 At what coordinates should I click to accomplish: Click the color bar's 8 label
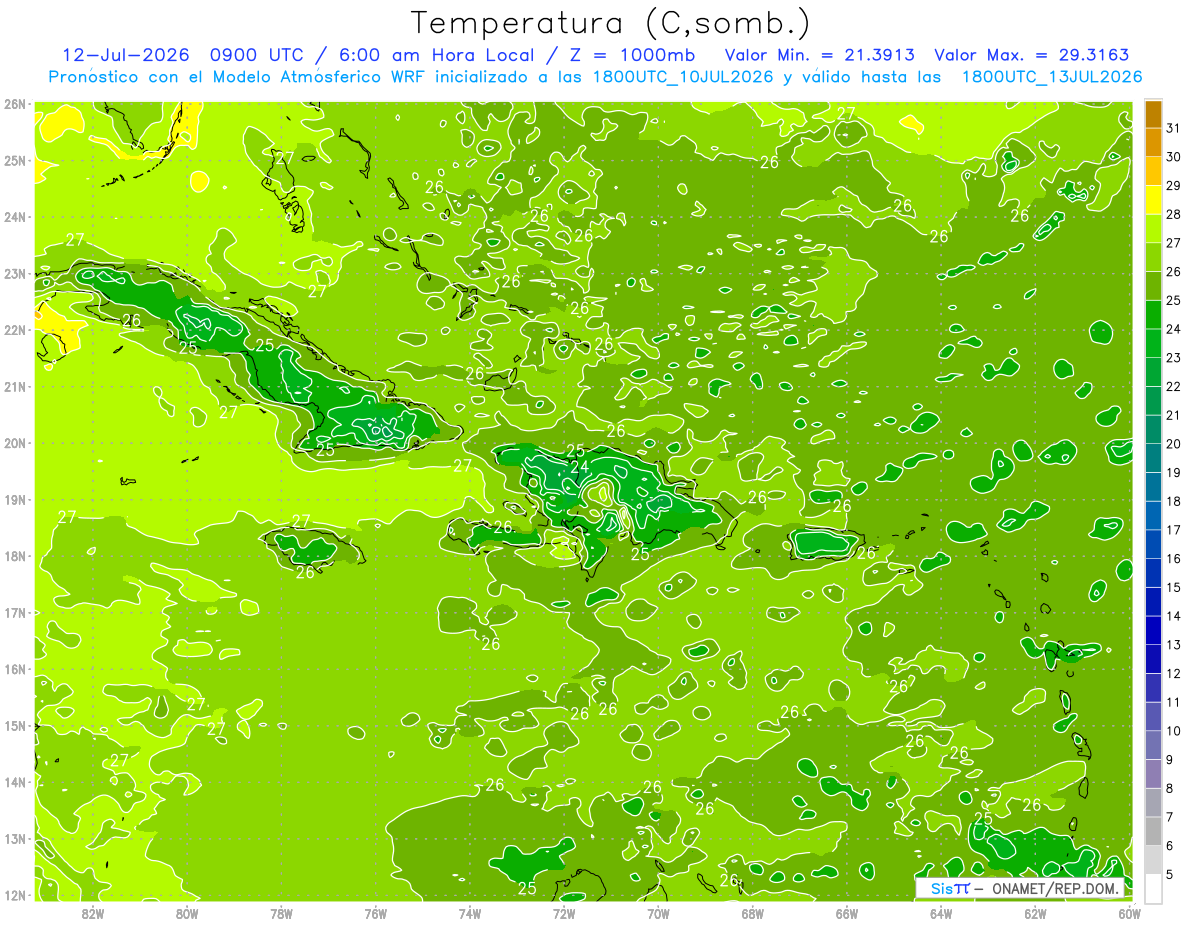tap(1170, 788)
